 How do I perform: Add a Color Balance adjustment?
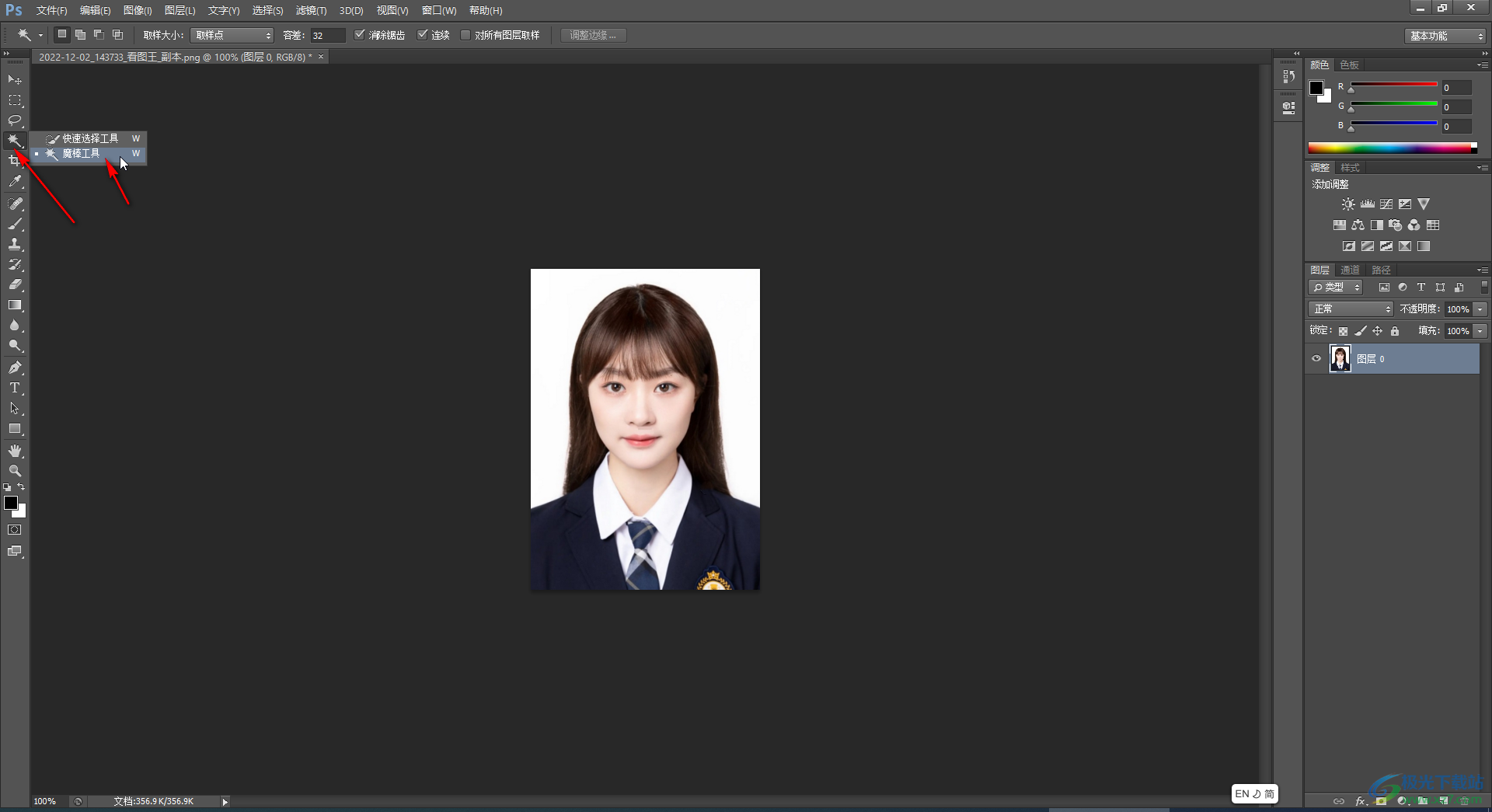pos(1358,225)
